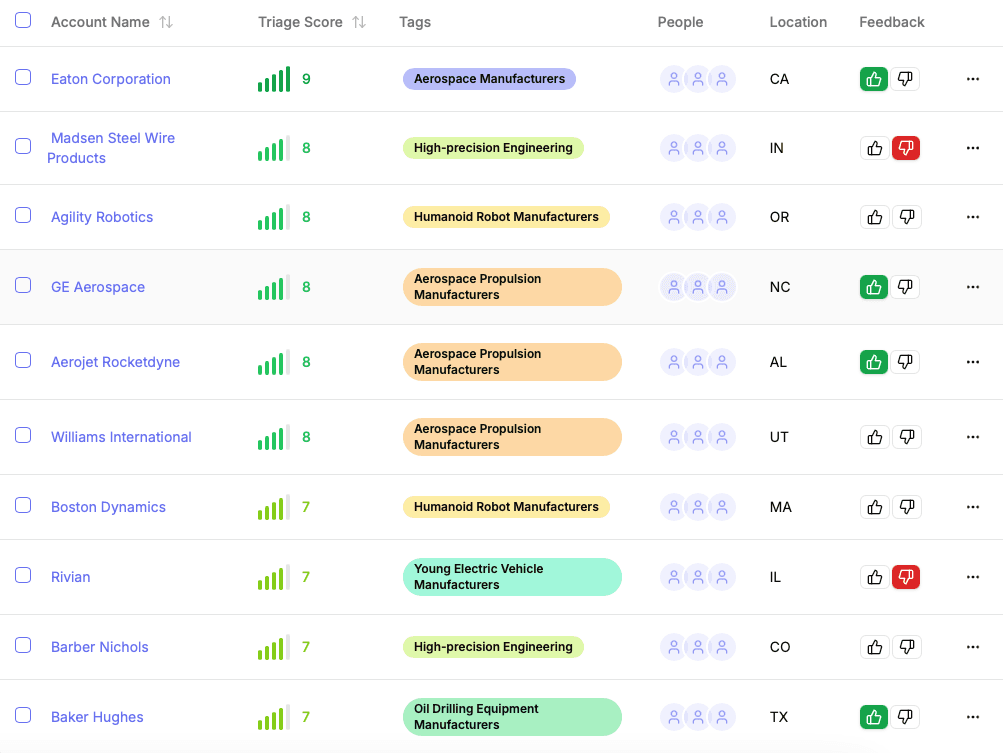Check the select-all checkbox in the header
The image size is (1003, 753).
click(23, 20)
